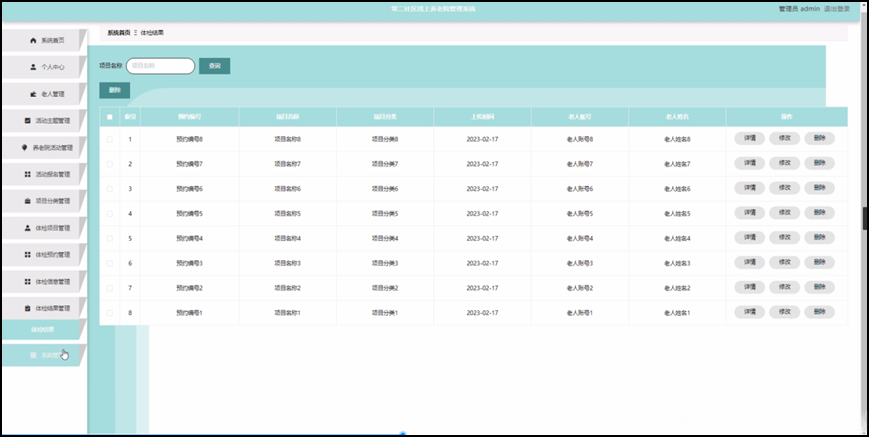This screenshot has height=437, width=869.
Task: Check the box for row 预约编号3
Action: pos(110,263)
